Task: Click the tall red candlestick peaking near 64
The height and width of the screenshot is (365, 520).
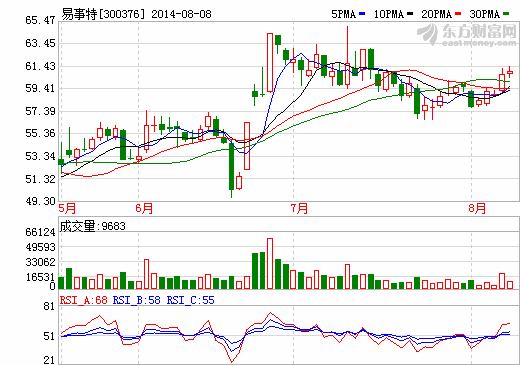Action: [270, 62]
